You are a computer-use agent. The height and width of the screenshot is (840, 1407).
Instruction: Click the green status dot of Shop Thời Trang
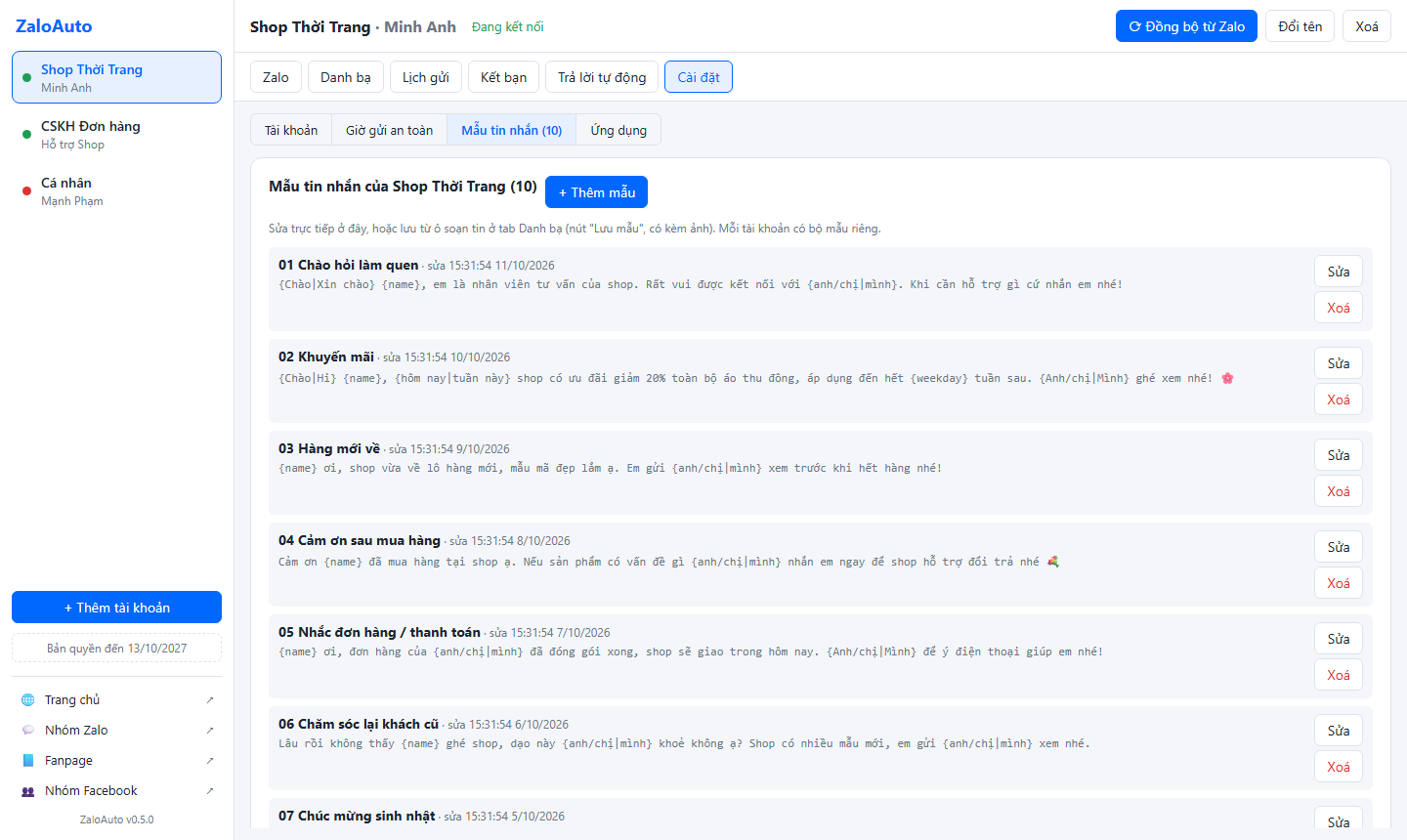tap(26, 78)
